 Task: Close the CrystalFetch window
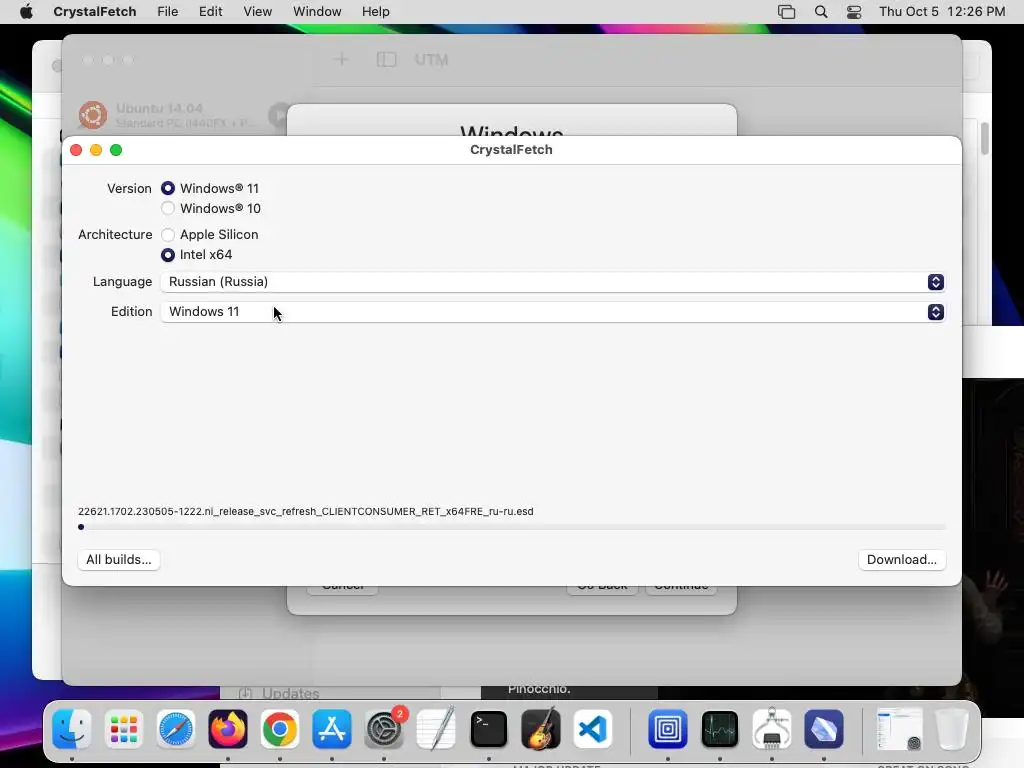point(76,150)
